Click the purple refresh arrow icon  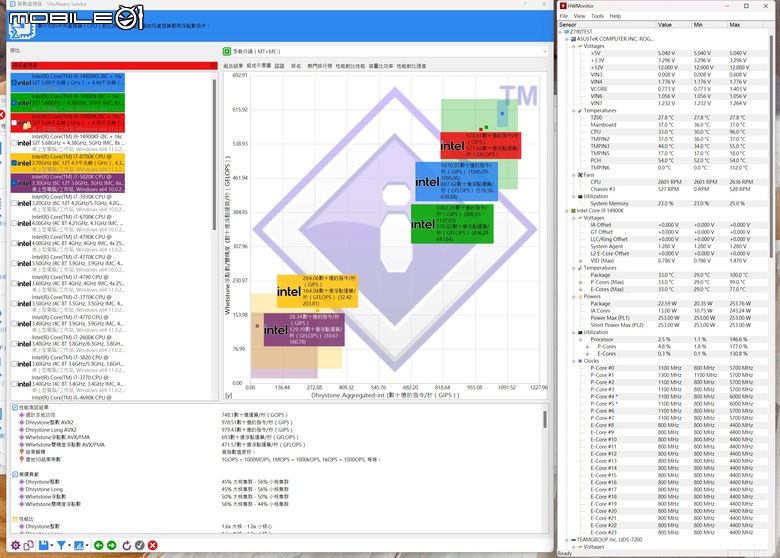tap(126, 546)
